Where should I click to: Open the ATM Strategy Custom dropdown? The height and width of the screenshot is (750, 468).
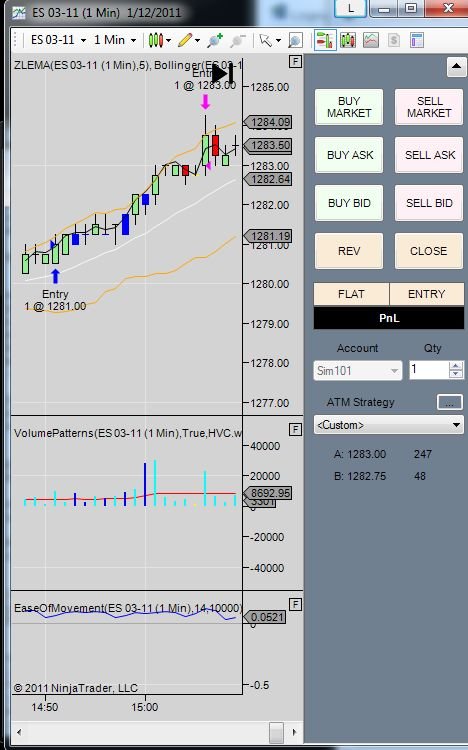pyautogui.click(x=389, y=425)
